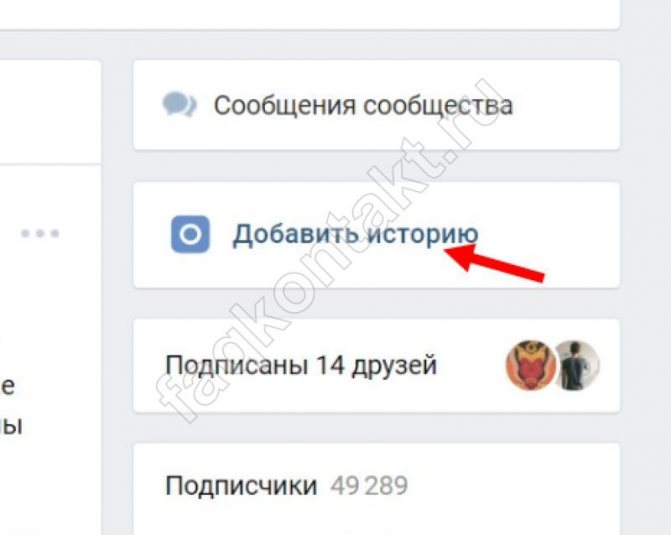The width and height of the screenshot is (671, 535).
Task: Click the middle dot of the three-dots menu
Action: point(40,233)
